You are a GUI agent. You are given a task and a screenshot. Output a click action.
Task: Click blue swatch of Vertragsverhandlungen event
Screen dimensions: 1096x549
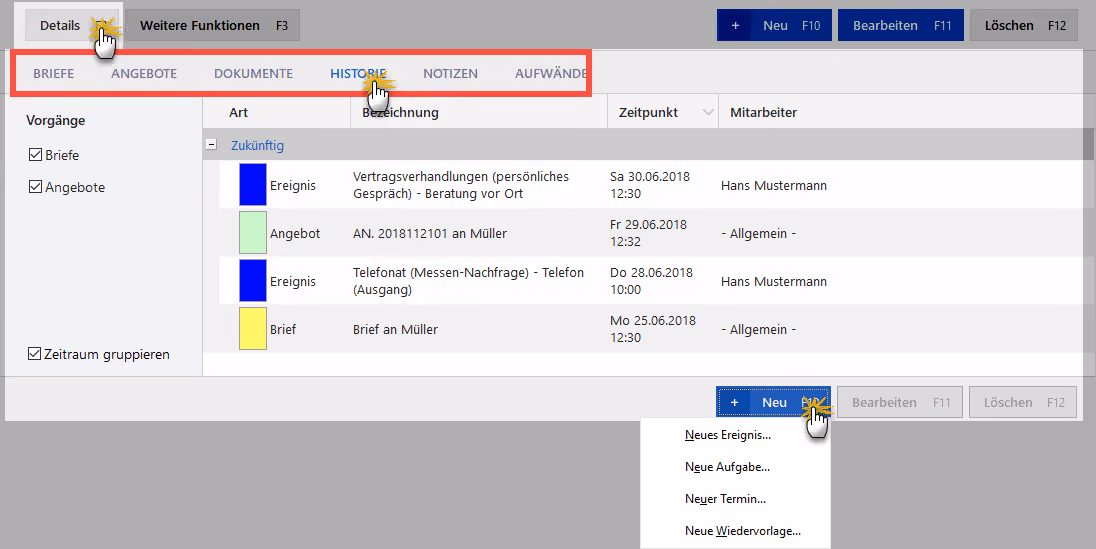pyautogui.click(x=252, y=185)
